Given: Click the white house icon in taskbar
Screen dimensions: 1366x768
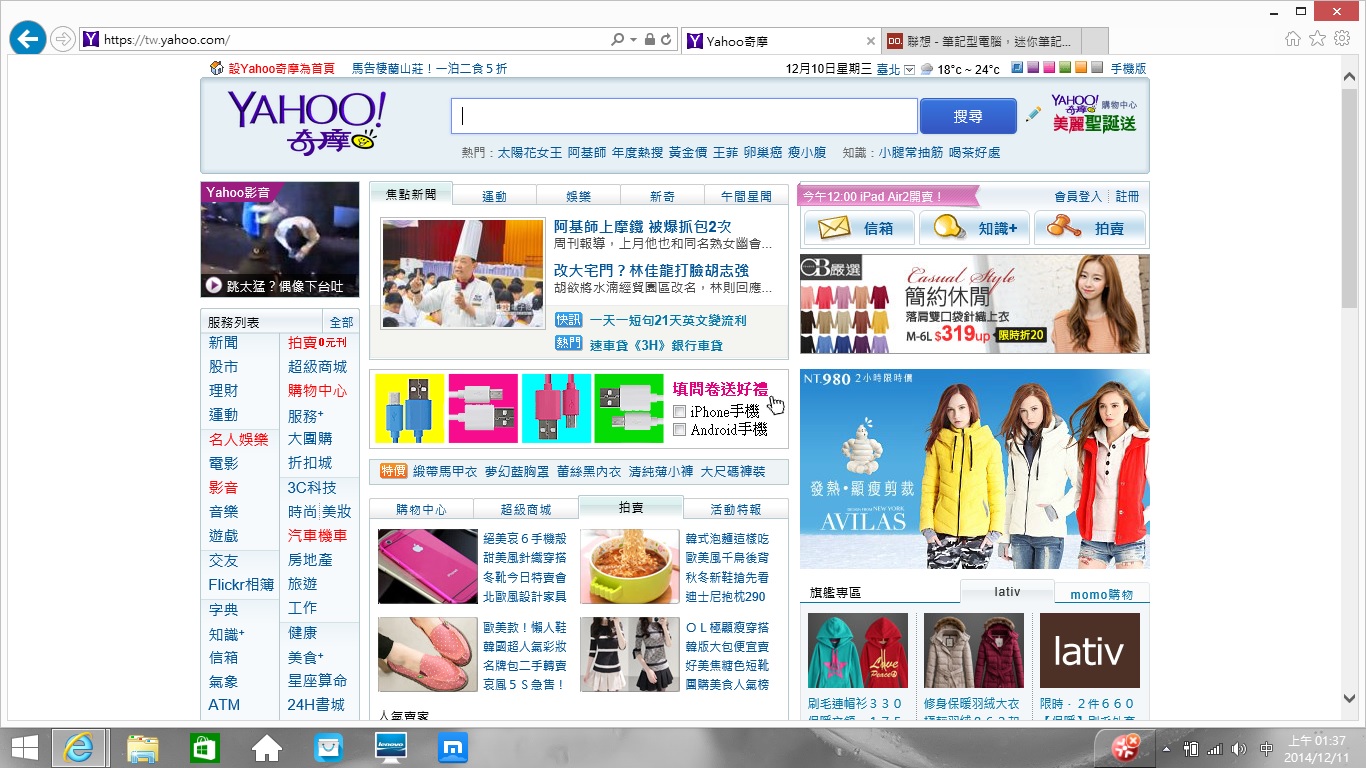Looking at the screenshot, I should tap(267, 747).
